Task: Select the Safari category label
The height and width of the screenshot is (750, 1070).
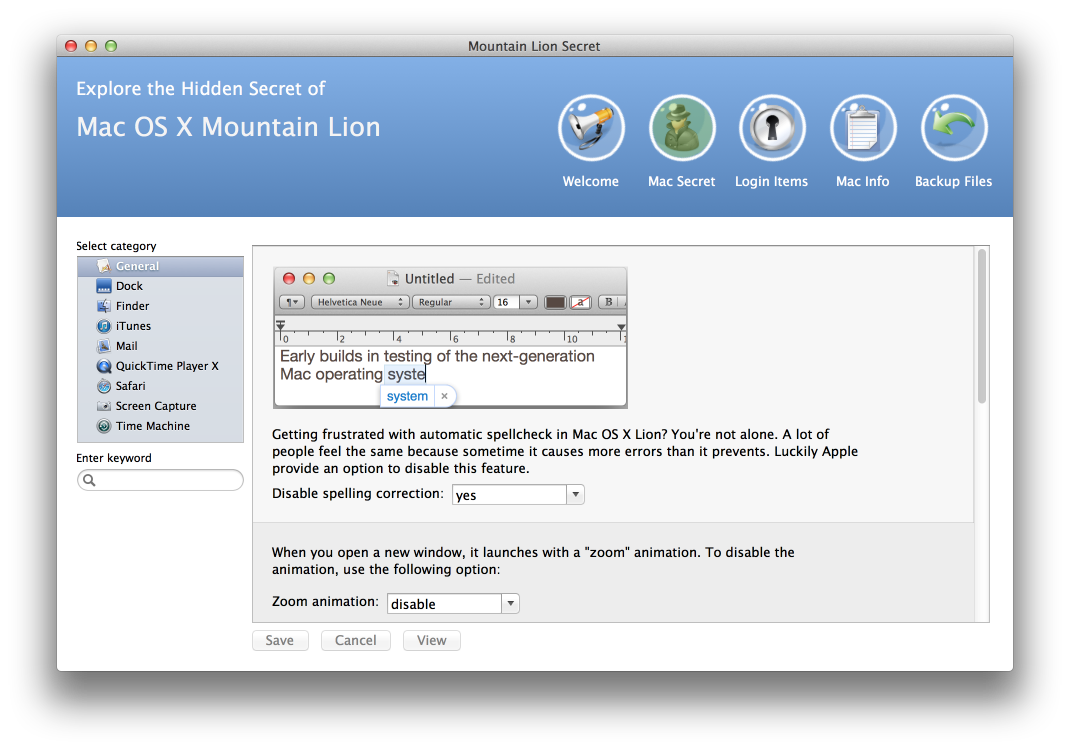Action: coord(130,386)
